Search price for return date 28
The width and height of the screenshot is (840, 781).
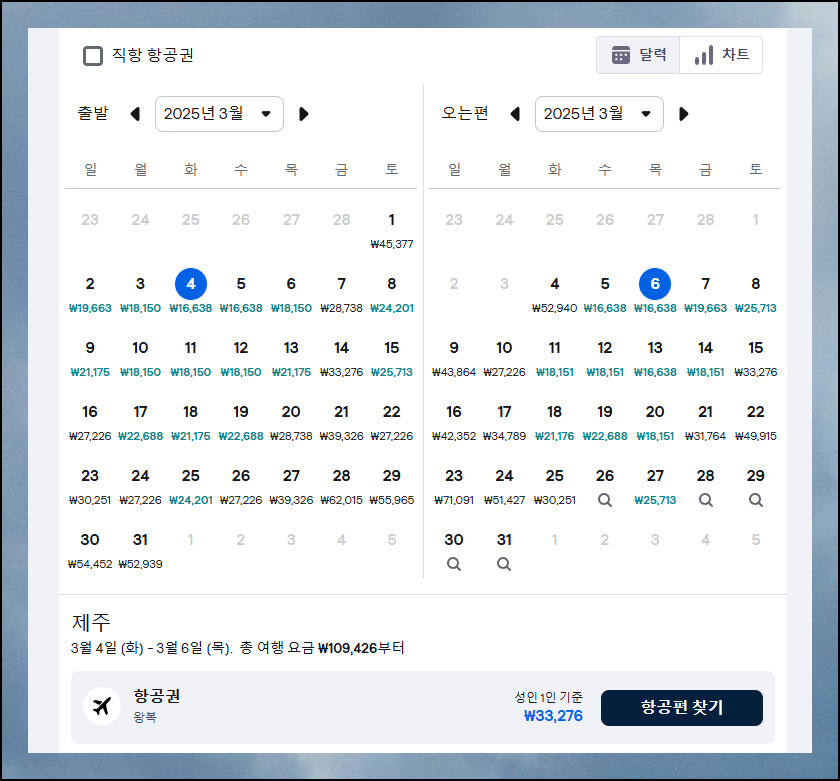[706, 500]
